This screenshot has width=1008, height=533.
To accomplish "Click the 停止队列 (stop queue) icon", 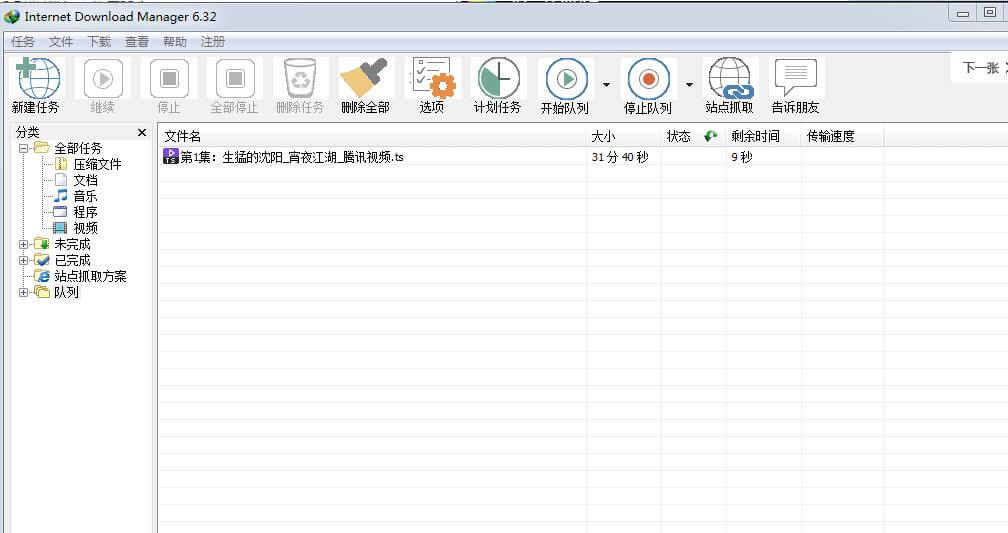I will point(647,79).
